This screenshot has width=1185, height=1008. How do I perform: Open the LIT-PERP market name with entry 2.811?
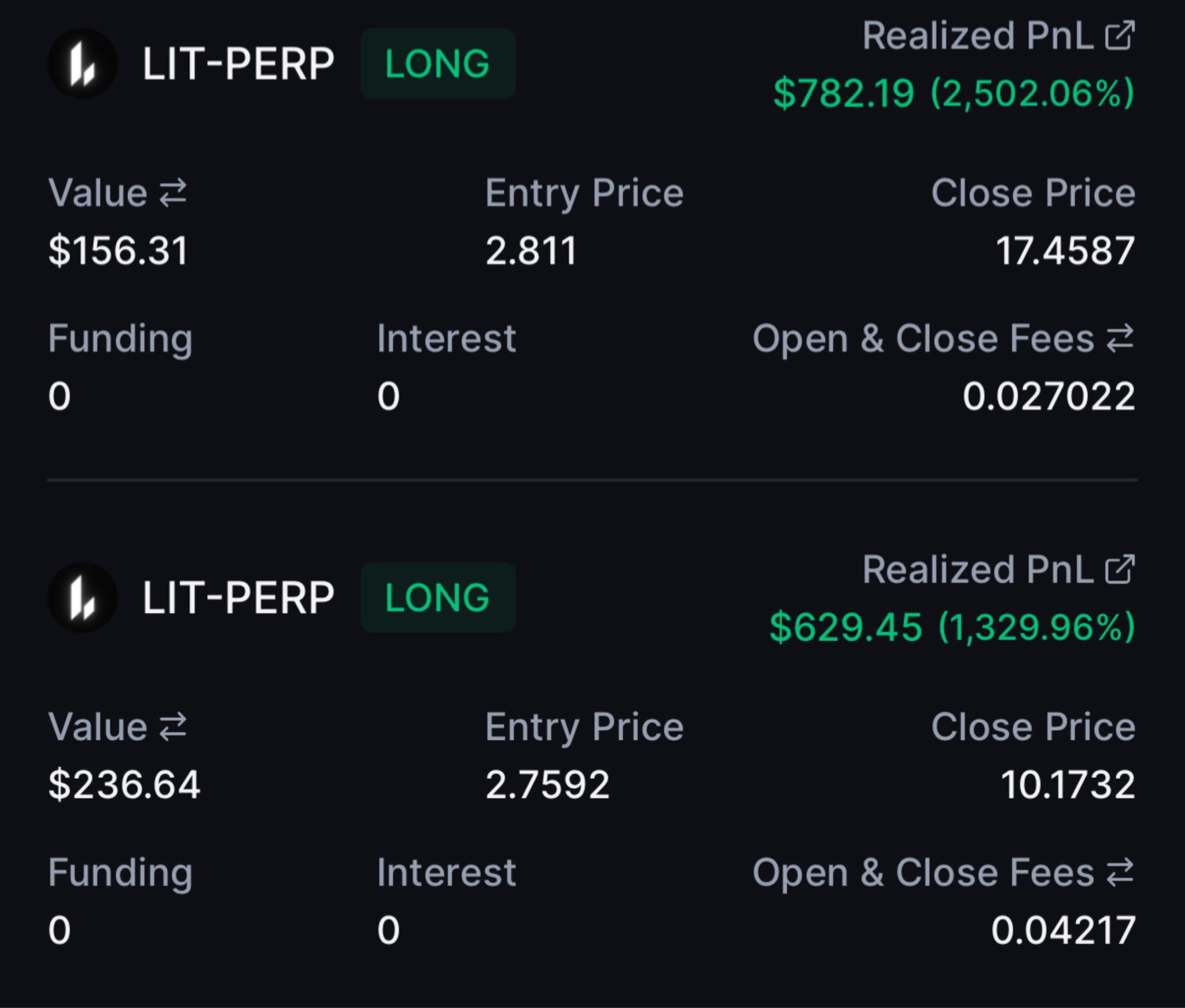[x=238, y=64]
